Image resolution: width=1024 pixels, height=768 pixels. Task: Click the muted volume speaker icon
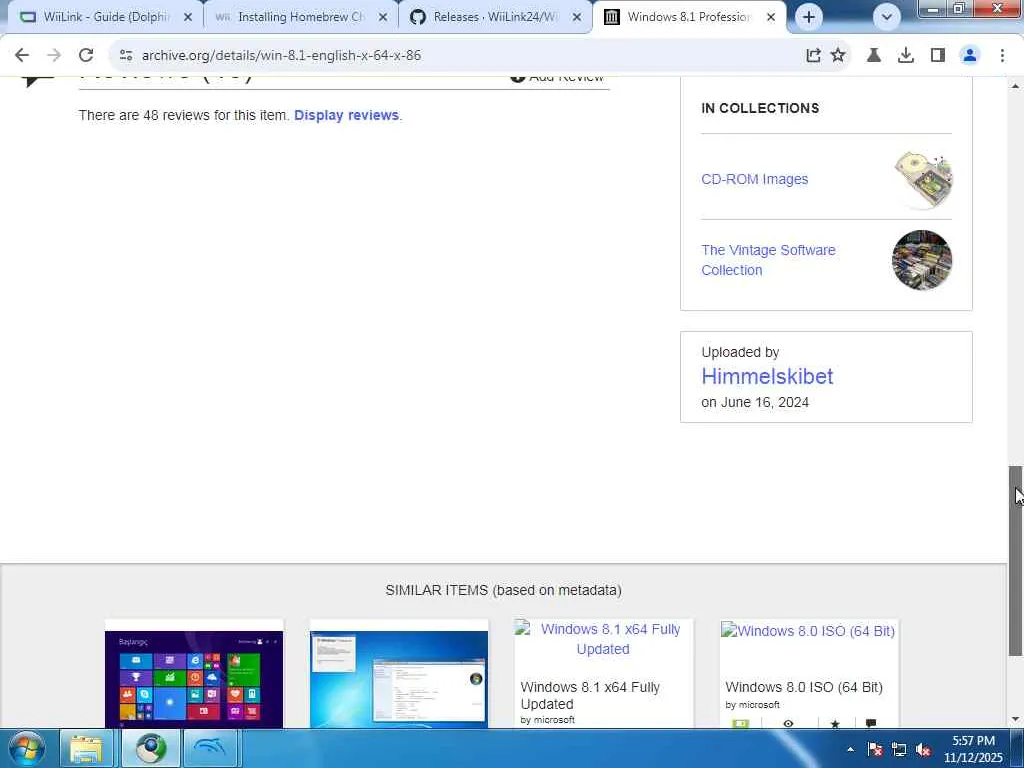pos(923,750)
